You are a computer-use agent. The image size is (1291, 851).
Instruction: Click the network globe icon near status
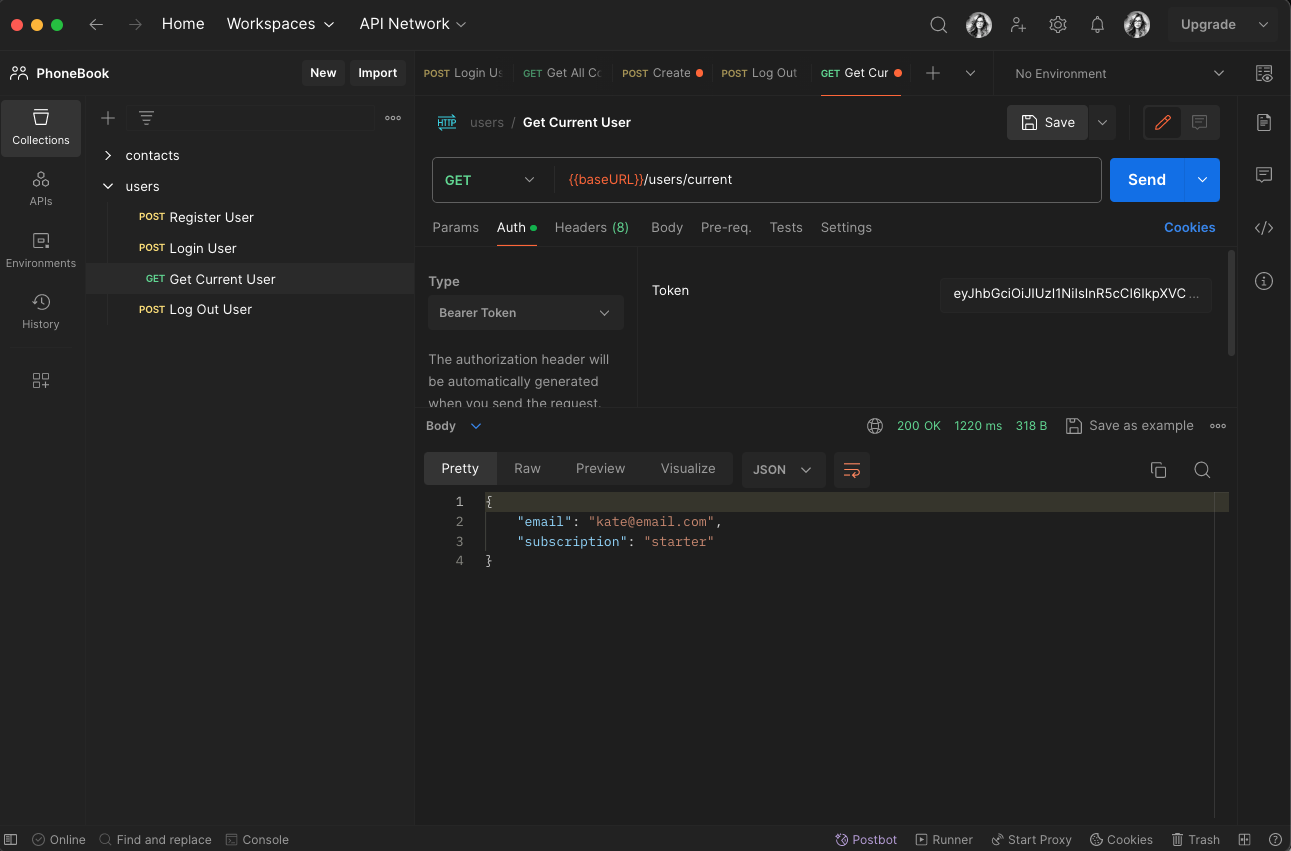pyautogui.click(x=875, y=426)
